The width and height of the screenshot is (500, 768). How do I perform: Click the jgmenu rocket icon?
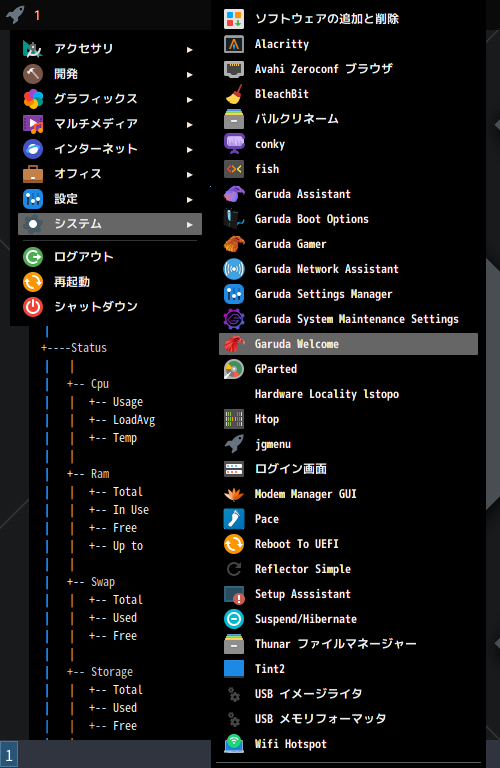(234, 444)
